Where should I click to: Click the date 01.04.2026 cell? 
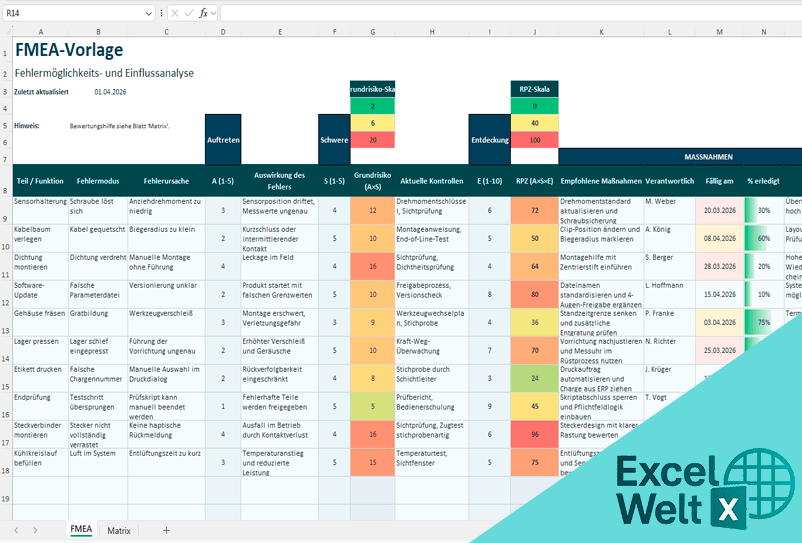[110, 92]
